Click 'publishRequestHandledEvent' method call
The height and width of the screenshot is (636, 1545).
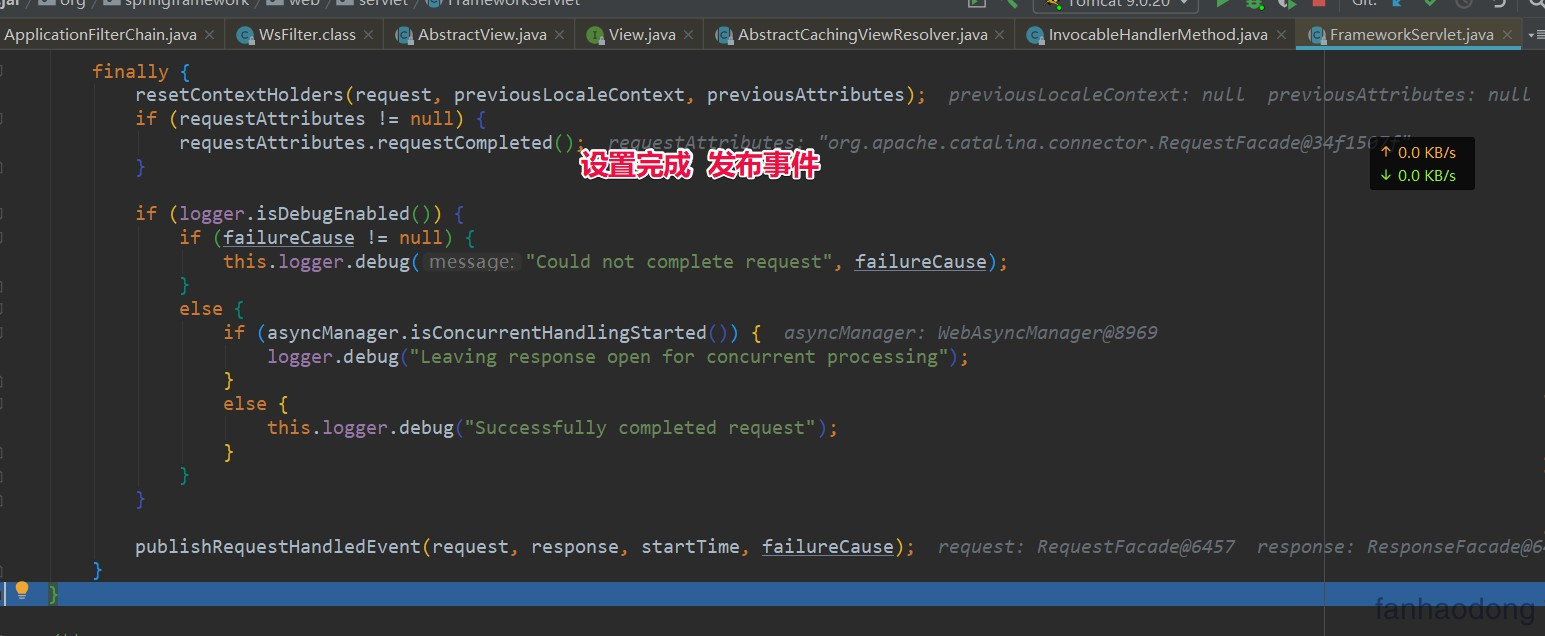pyautogui.click(x=279, y=547)
